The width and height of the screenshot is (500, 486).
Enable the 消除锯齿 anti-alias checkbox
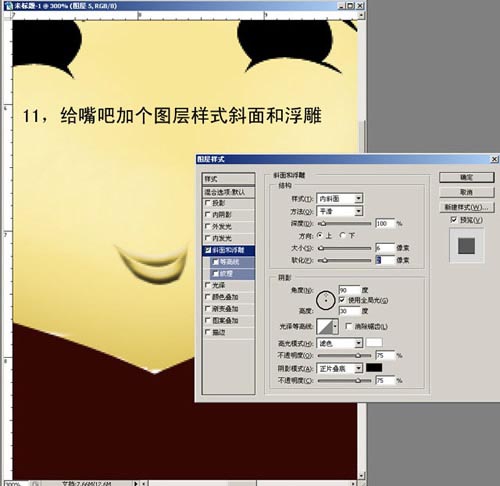tap(349, 326)
